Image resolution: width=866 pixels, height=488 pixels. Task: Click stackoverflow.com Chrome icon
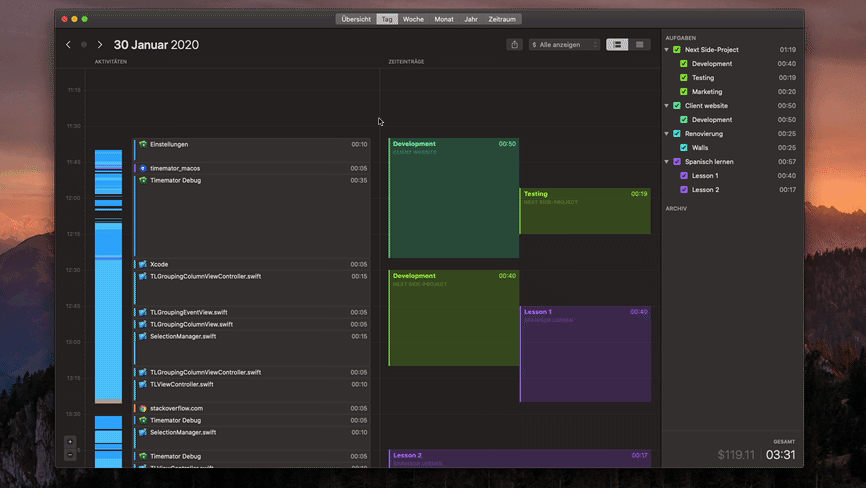[143, 409]
